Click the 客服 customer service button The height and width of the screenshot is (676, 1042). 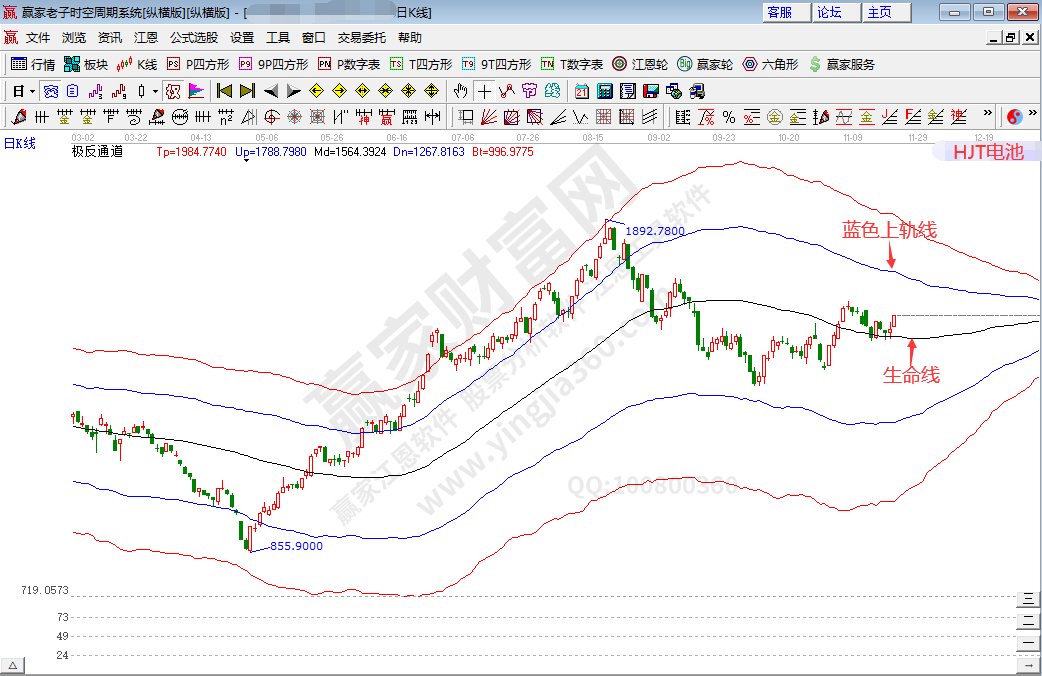tap(779, 12)
